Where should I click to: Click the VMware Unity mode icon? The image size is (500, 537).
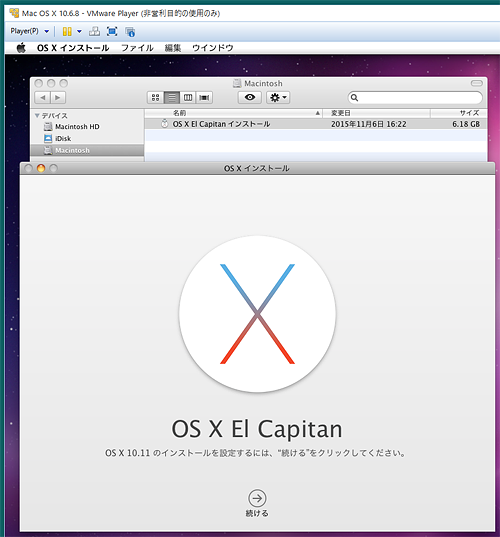130,32
